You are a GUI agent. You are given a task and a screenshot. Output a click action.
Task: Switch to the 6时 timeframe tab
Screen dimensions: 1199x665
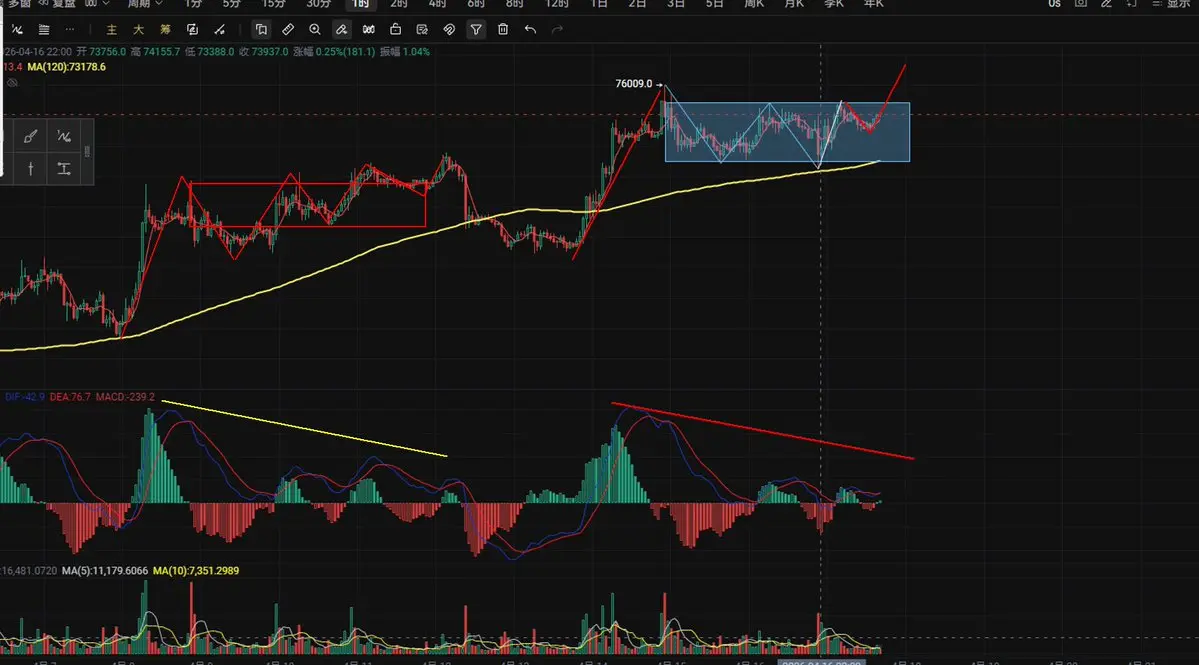(x=476, y=4)
